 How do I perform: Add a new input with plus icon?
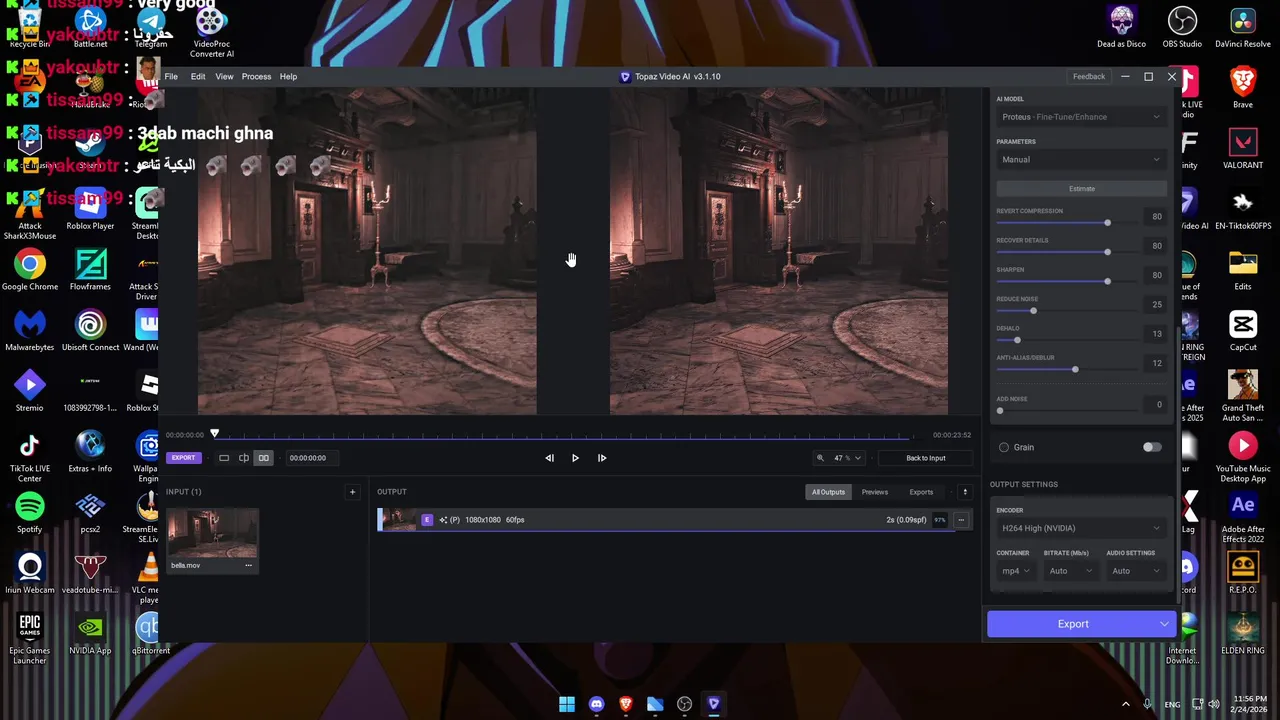click(x=352, y=492)
